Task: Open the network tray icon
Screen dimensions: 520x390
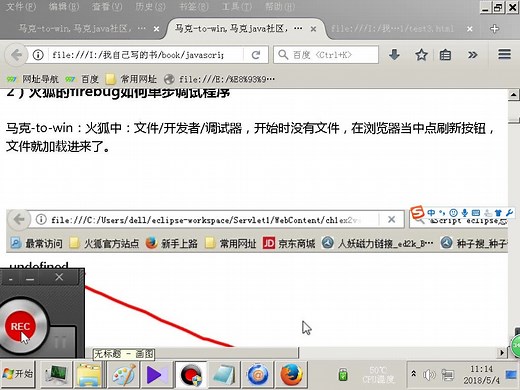Action: pyautogui.click(x=447, y=375)
